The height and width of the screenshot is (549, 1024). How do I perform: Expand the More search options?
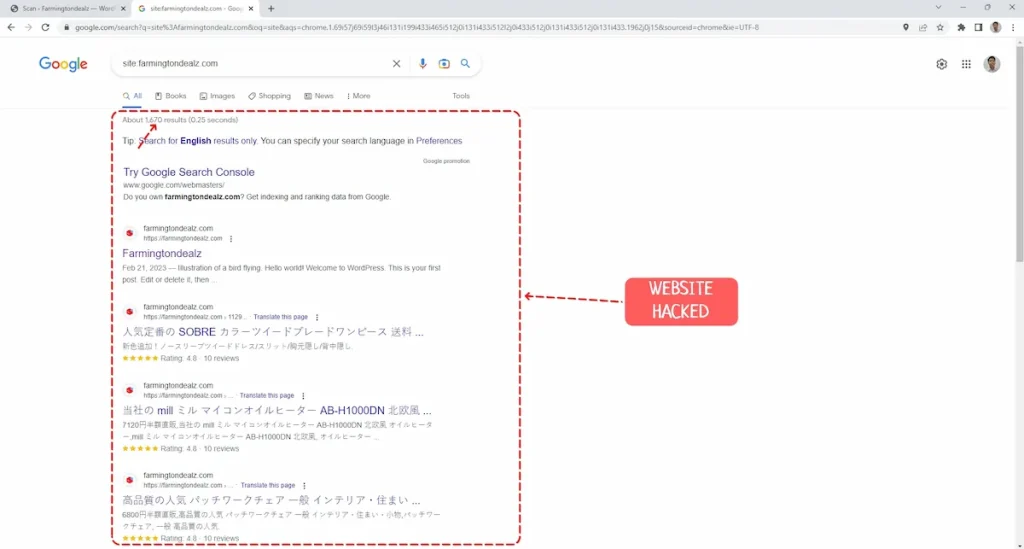pos(359,96)
